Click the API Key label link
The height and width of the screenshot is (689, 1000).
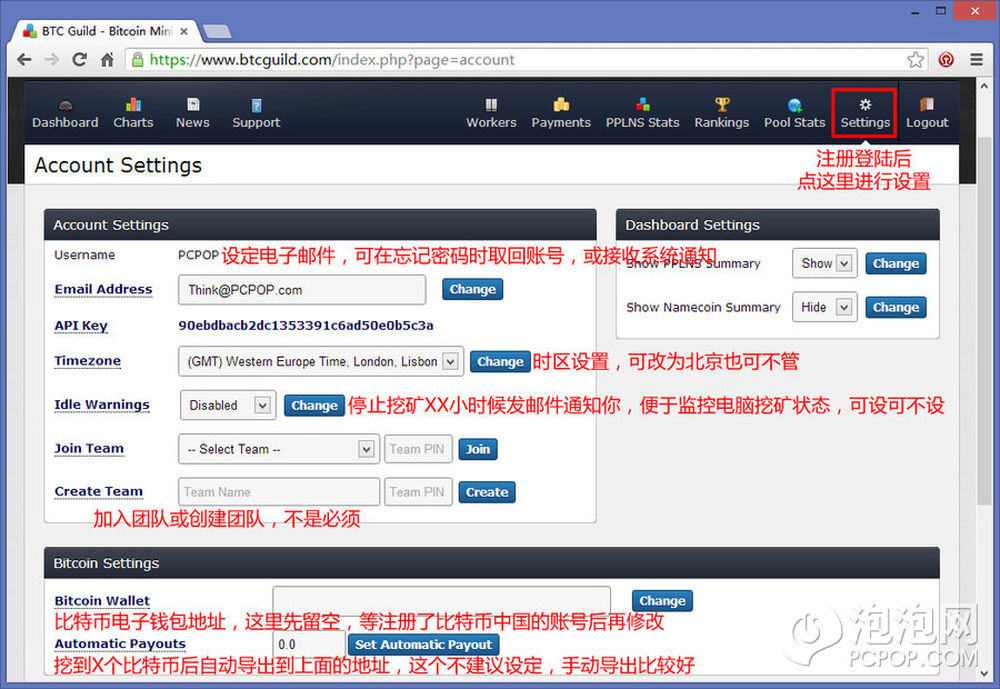[81, 325]
